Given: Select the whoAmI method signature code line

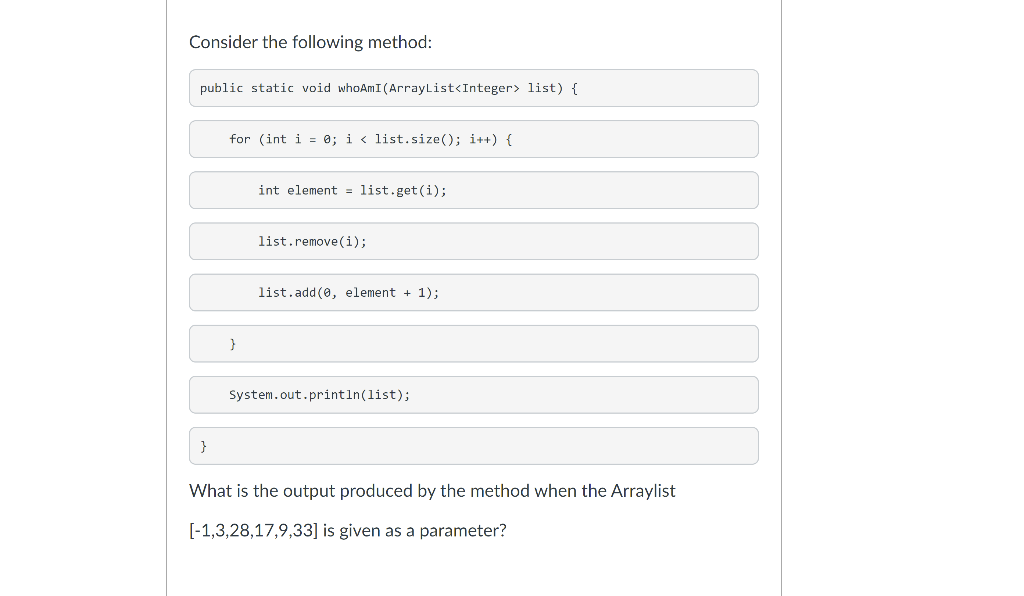Looking at the screenshot, I should tap(473, 88).
